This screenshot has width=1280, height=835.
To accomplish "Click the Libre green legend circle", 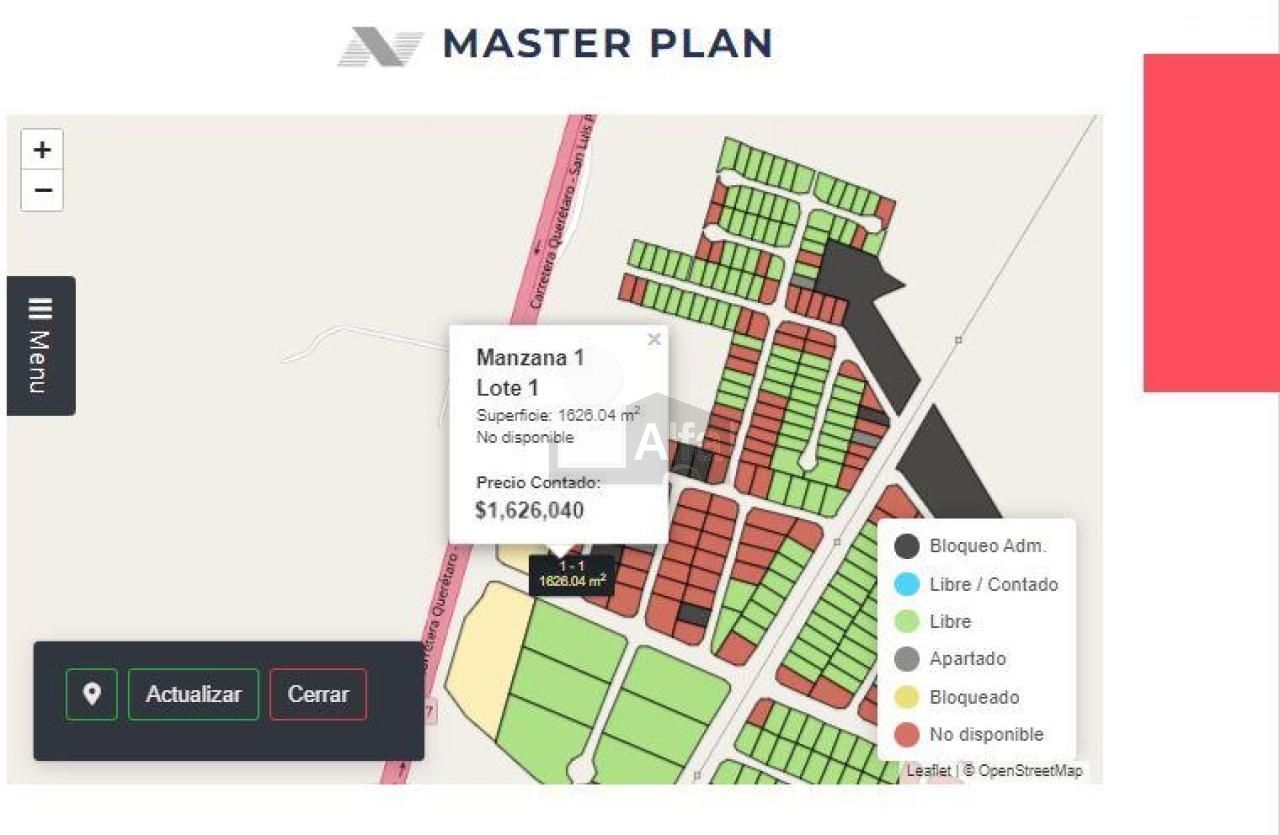I will pos(907,621).
